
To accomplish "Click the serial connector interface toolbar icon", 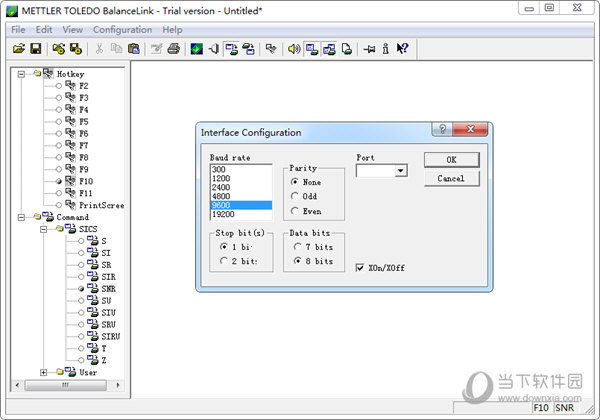I will 214,49.
